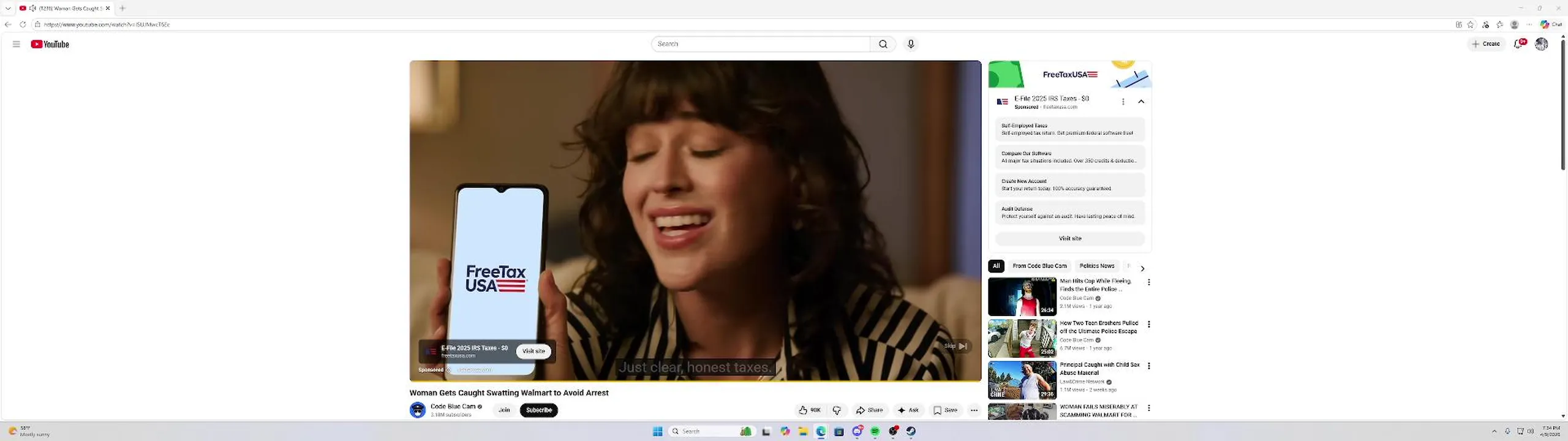1568x441 pixels.
Task: Save the video to a playlist
Action: point(945,410)
